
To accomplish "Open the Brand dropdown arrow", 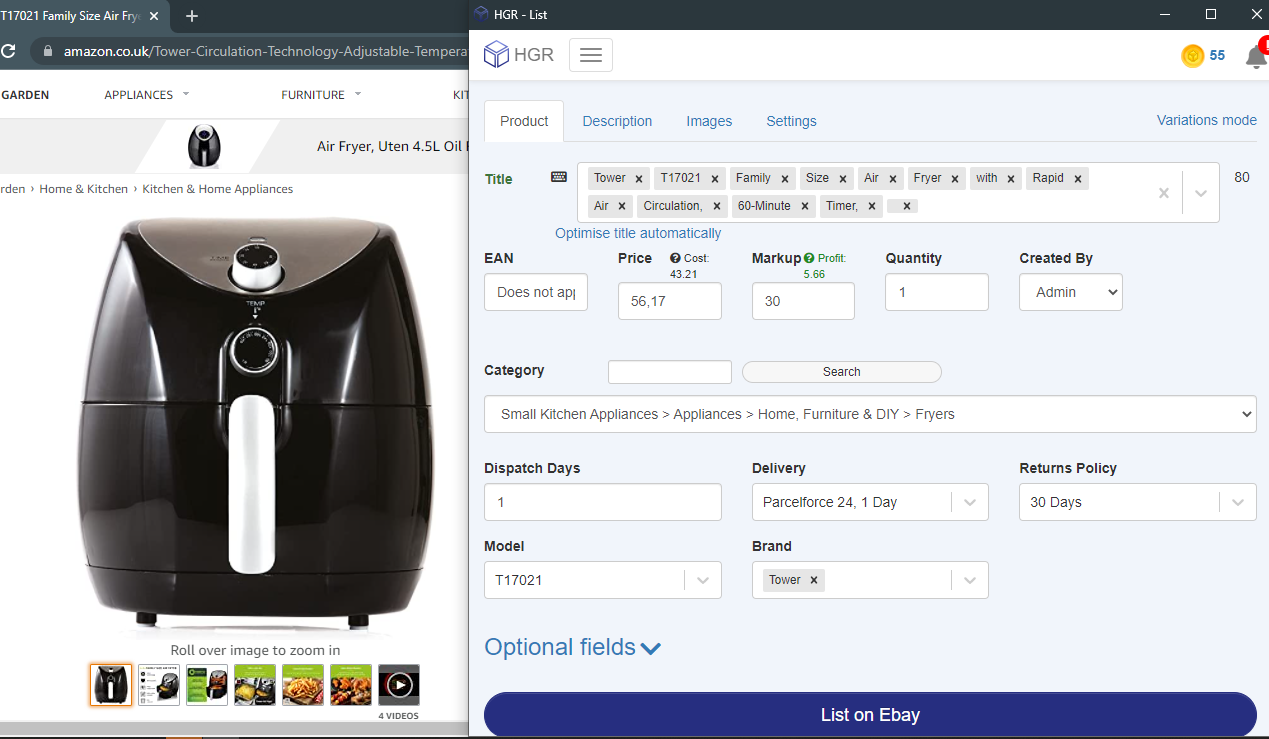I will pyautogui.click(x=970, y=580).
